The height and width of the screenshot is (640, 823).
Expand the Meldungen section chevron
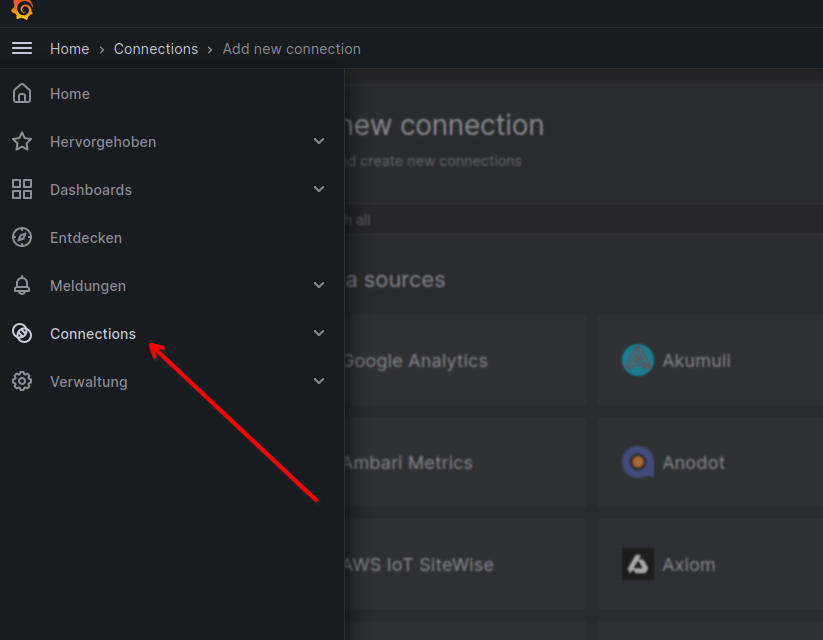(x=319, y=286)
